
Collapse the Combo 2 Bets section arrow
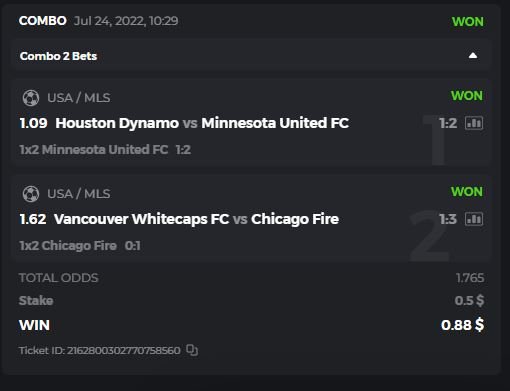(473, 56)
